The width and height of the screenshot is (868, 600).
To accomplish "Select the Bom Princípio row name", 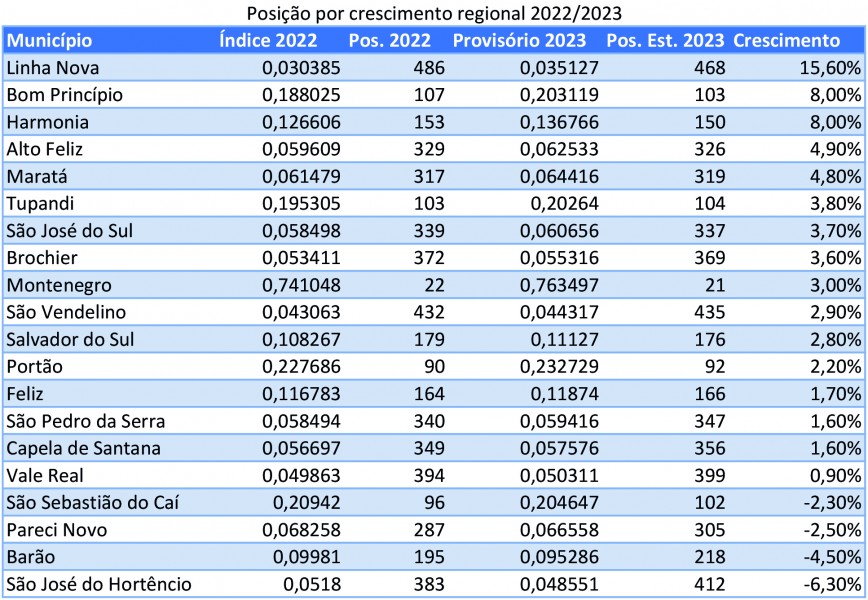I will point(65,95).
